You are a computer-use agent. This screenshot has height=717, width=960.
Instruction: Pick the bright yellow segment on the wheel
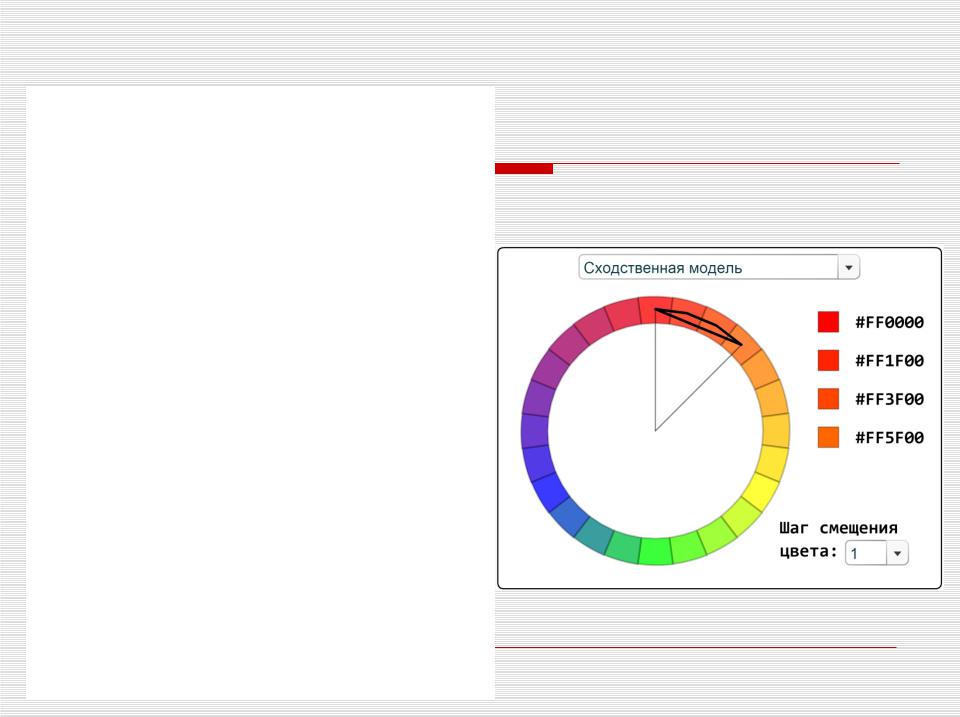click(x=760, y=492)
